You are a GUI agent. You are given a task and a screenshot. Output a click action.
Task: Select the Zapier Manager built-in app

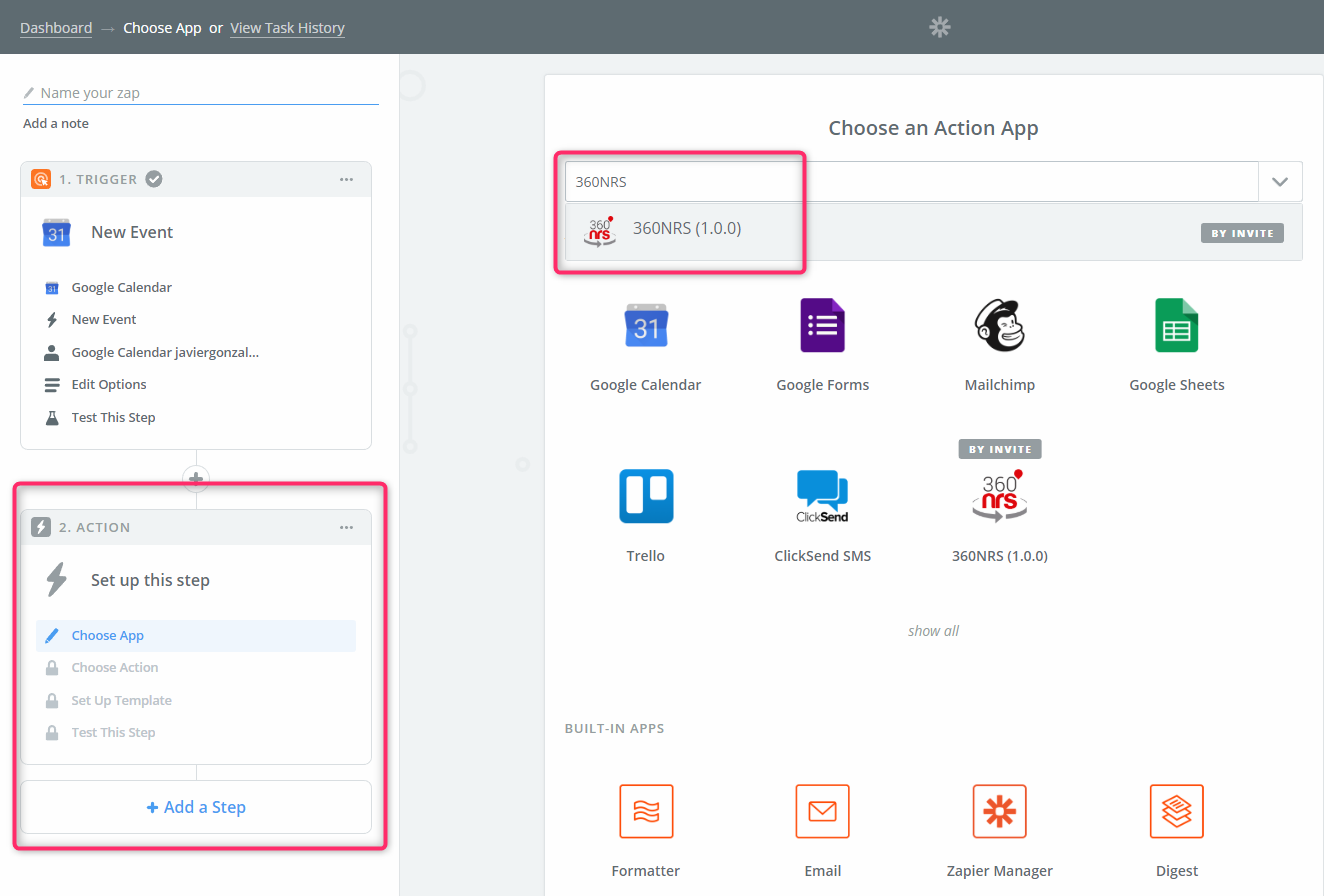pos(999,811)
